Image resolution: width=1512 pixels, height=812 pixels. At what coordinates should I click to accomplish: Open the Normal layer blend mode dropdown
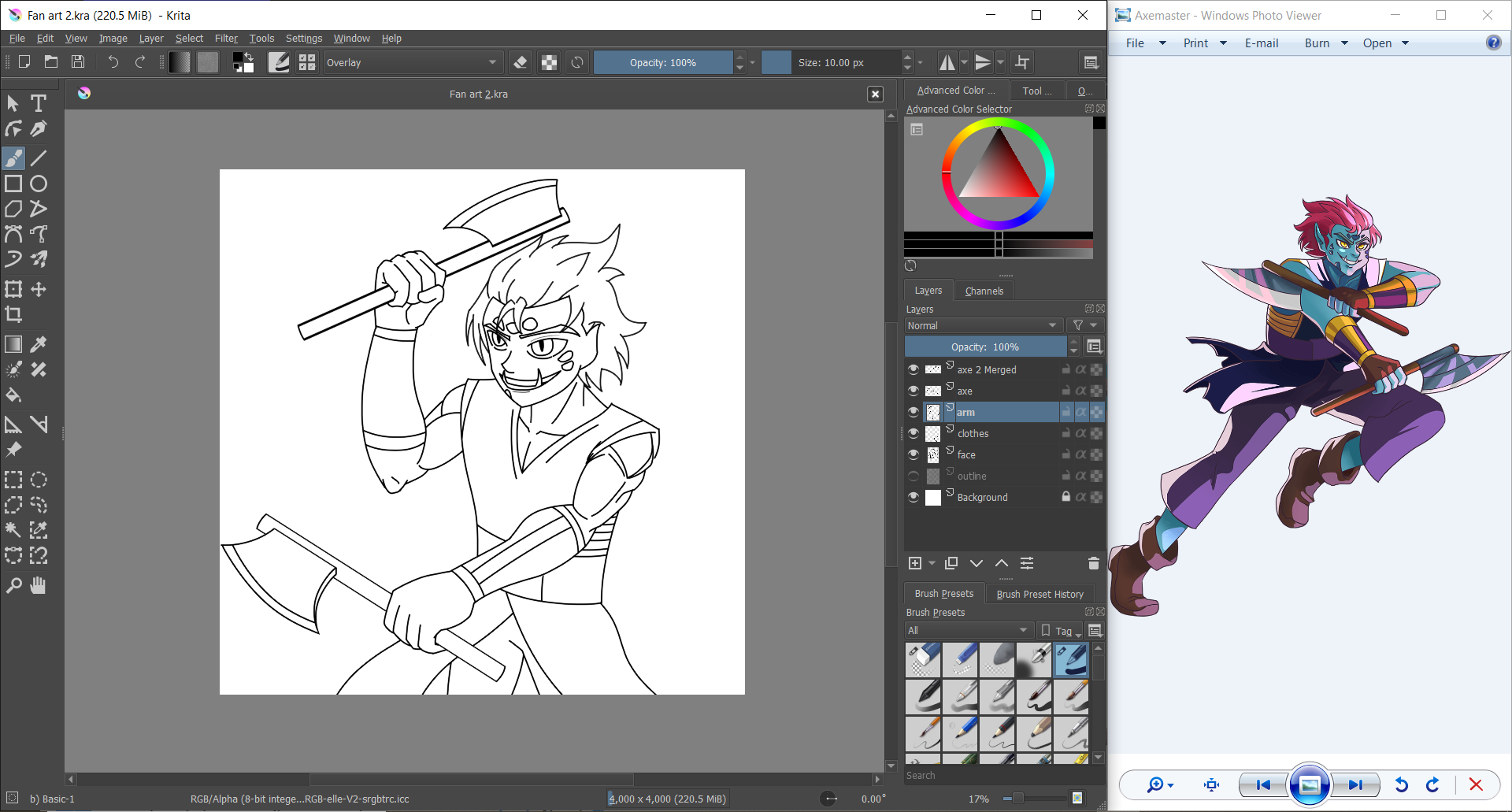(x=983, y=325)
